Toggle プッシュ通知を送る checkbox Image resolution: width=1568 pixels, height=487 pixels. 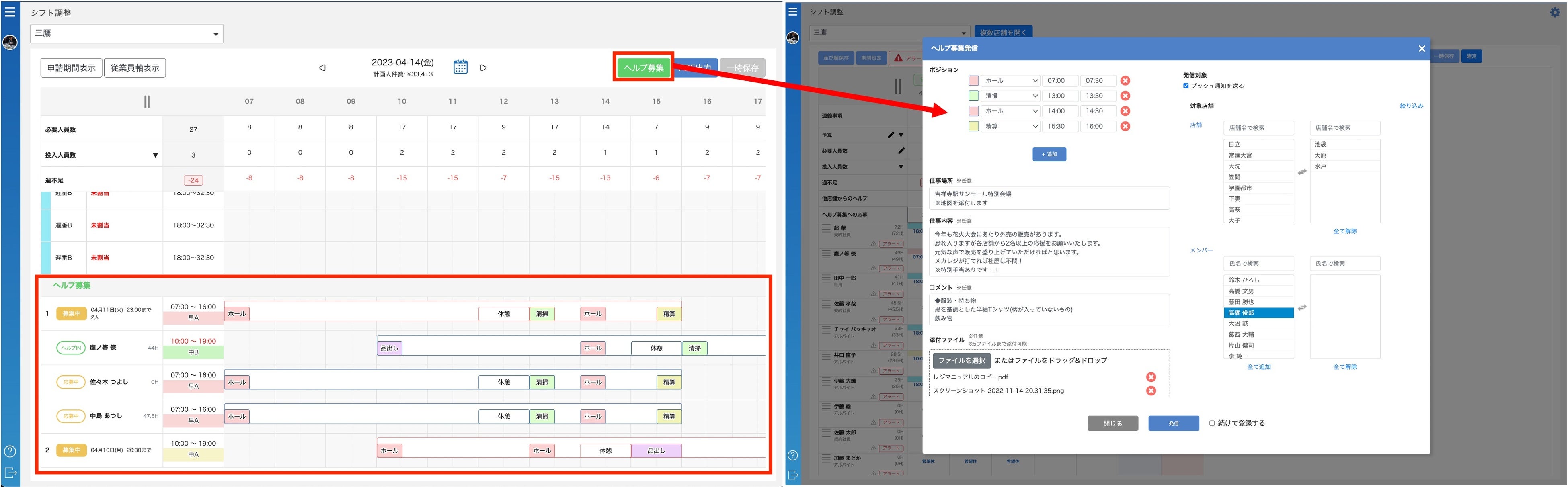tap(1186, 86)
